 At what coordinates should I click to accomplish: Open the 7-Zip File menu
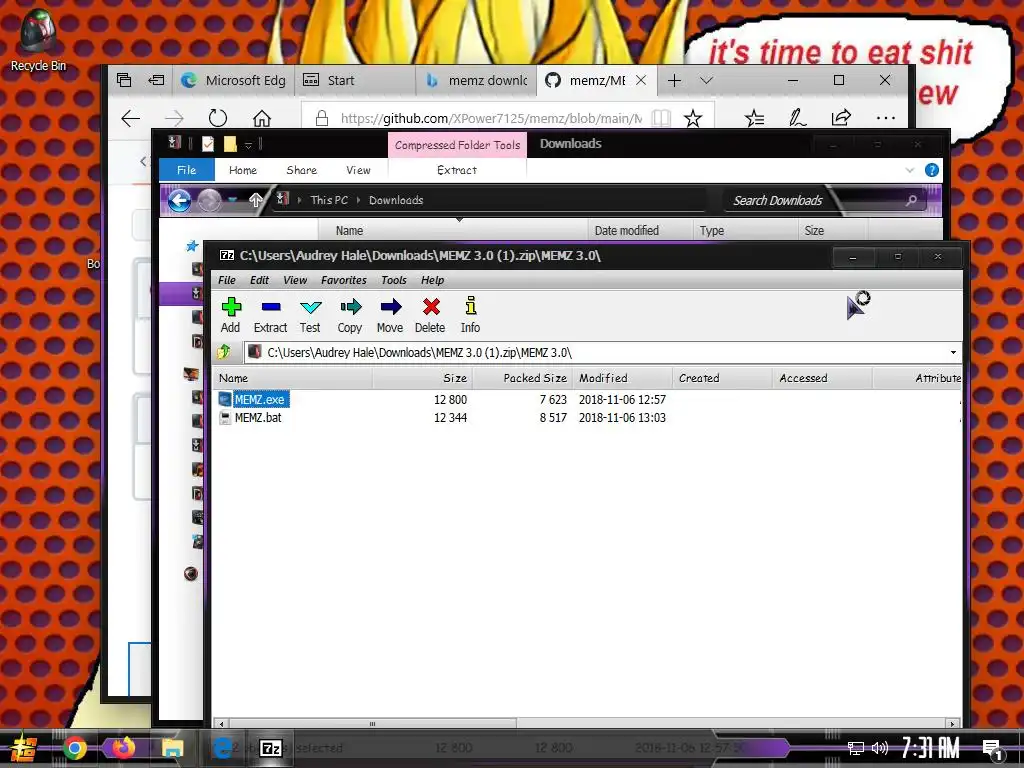pyautogui.click(x=227, y=280)
